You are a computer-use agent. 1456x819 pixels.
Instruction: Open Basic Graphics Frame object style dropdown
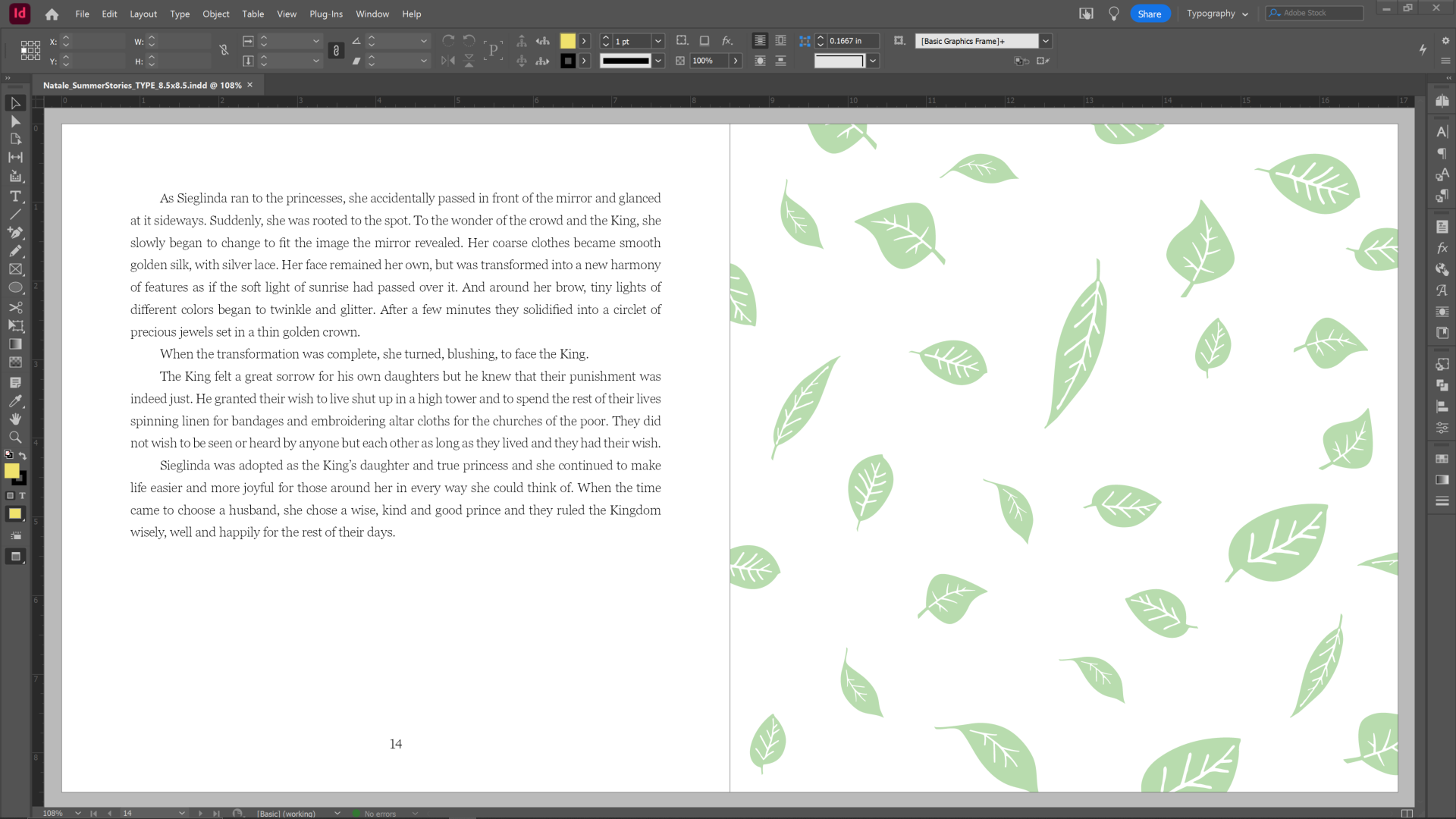[1046, 41]
